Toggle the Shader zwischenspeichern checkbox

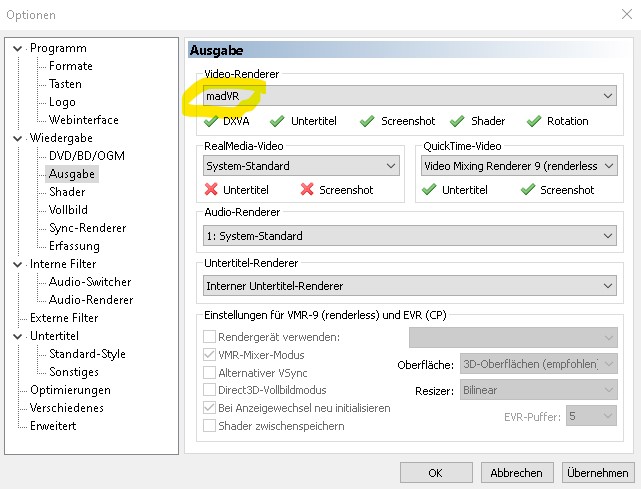(209, 426)
